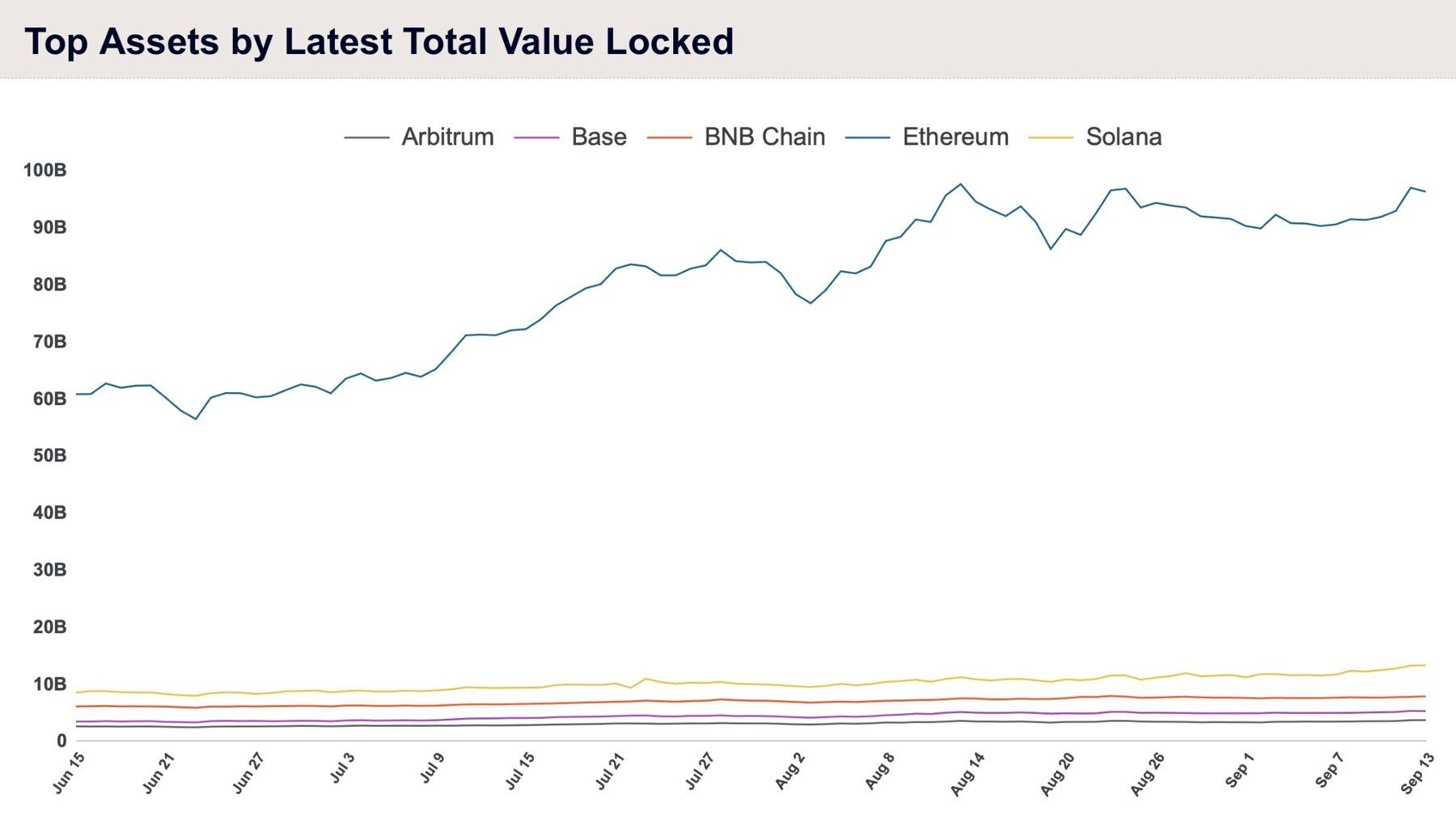The height and width of the screenshot is (820, 1456).
Task: Click the Ethereum line dip near Jun 23
Action: [x=195, y=418]
